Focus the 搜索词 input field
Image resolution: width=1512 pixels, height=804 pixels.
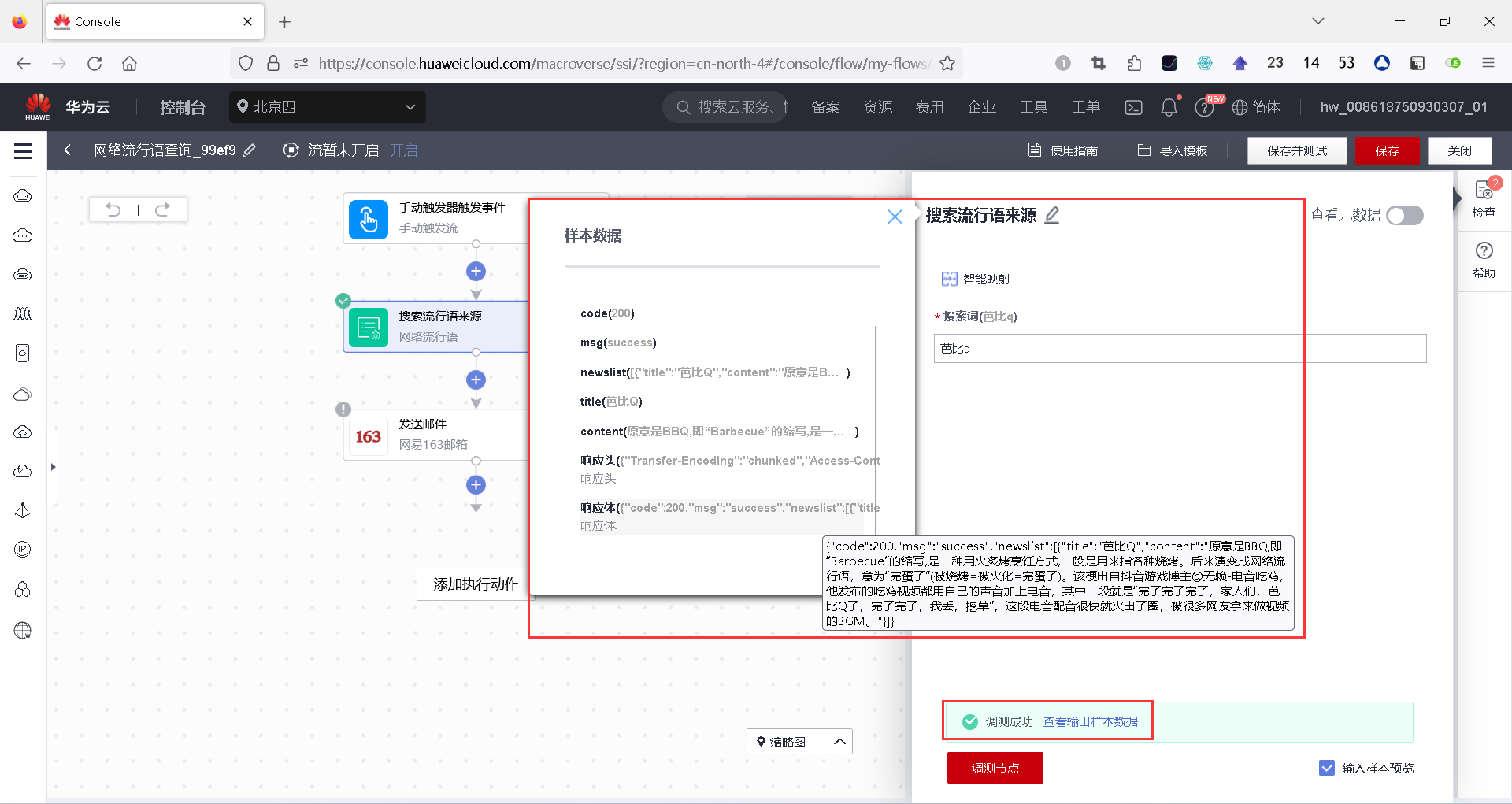click(1180, 348)
